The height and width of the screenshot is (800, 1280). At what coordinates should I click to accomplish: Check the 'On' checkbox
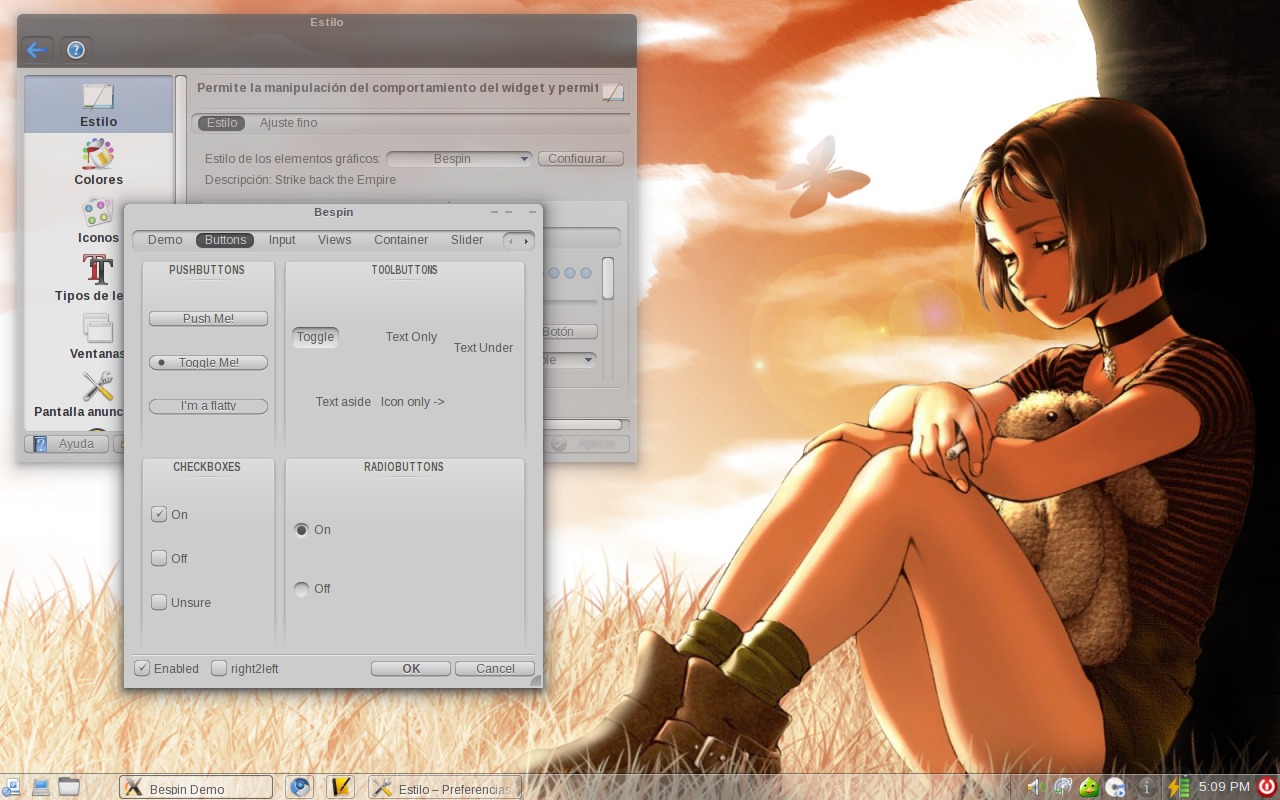159,514
